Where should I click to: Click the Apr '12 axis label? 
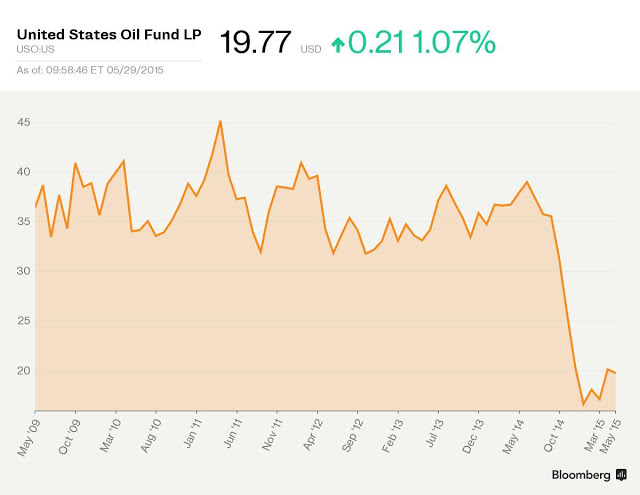(x=312, y=435)
